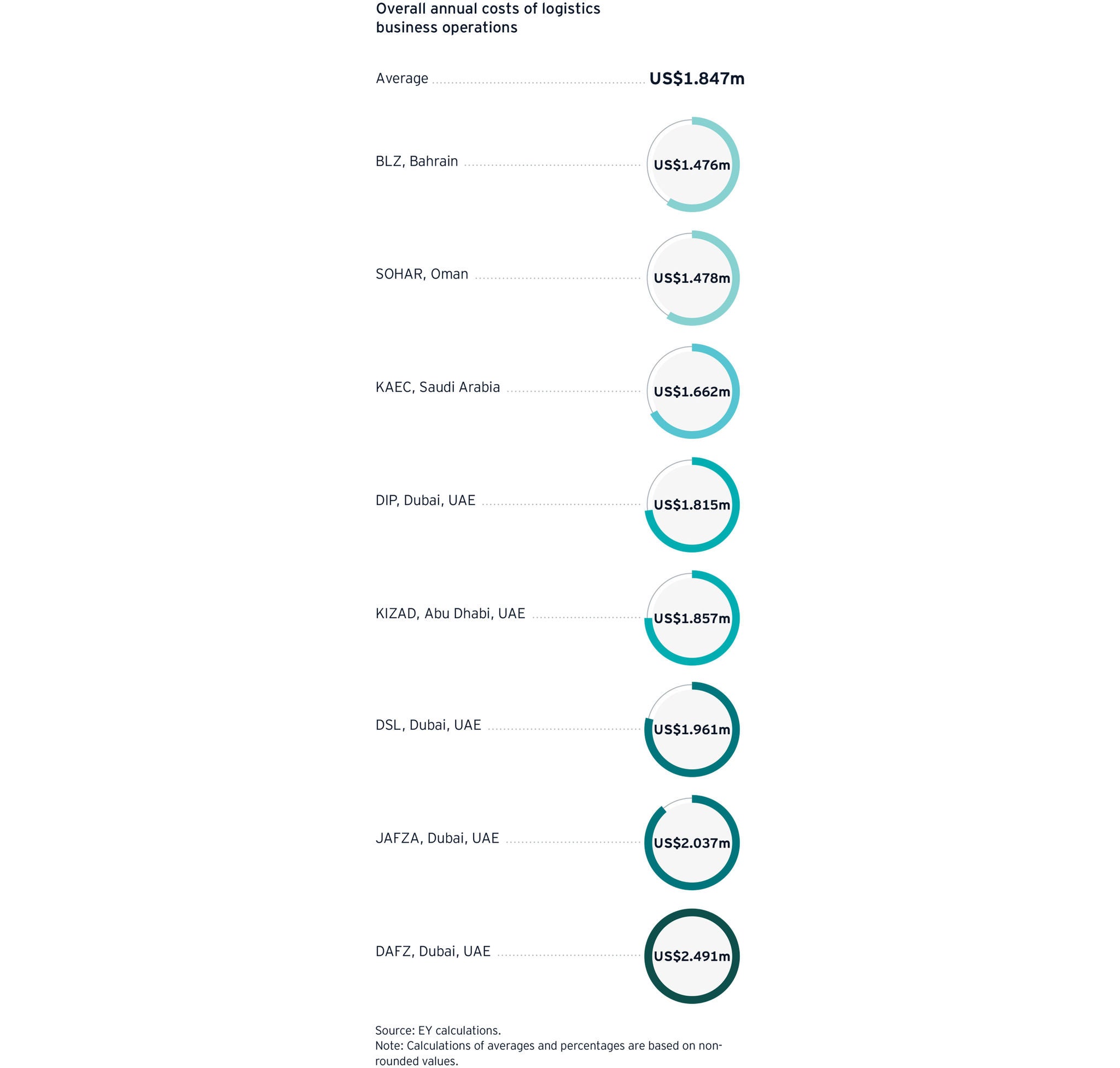Select the DAFZ, Dubai, UAE label
1120x1068 pixels.
point(433,951)
